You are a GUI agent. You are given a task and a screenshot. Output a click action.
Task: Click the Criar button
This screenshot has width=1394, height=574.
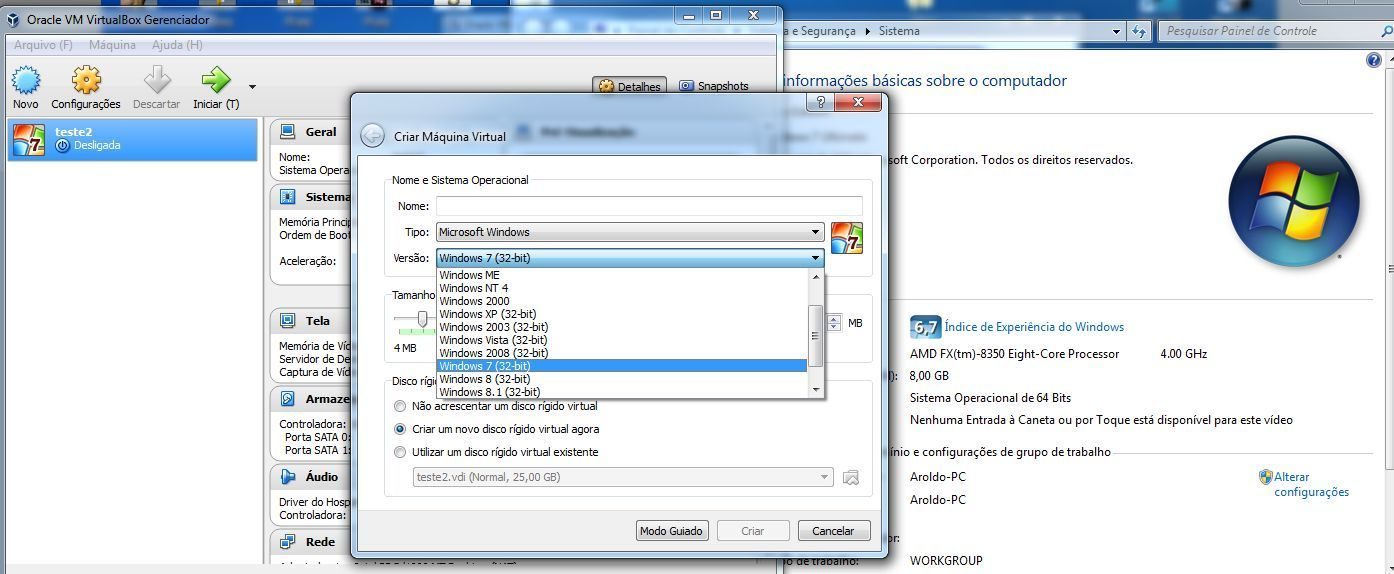753,531
